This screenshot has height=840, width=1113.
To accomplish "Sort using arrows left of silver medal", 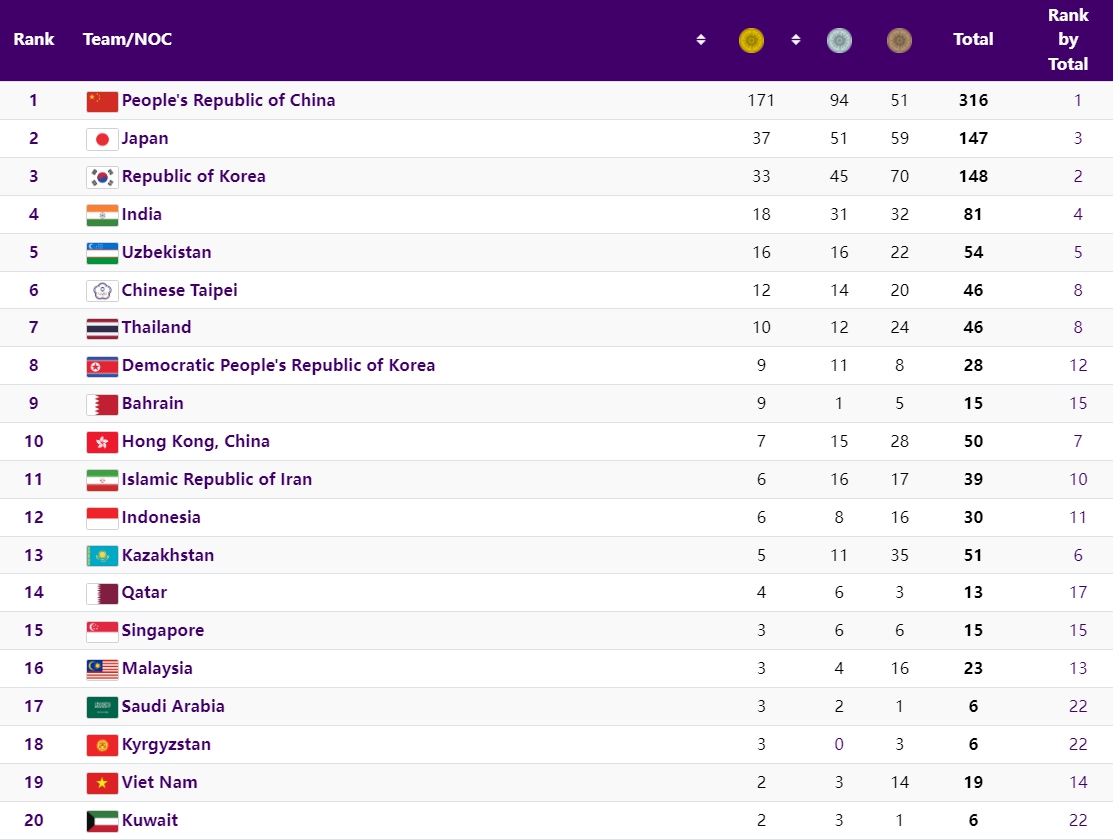I will 796,40.
